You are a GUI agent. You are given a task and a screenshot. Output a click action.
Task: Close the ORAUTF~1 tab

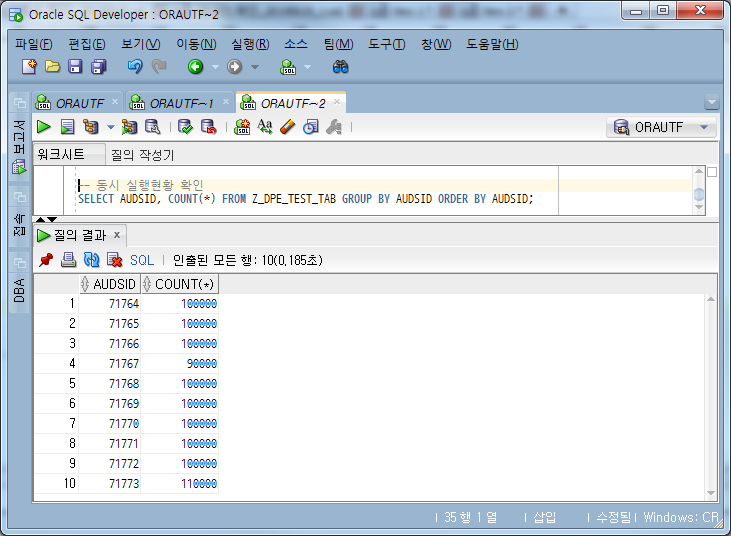[x=226, y=102]
